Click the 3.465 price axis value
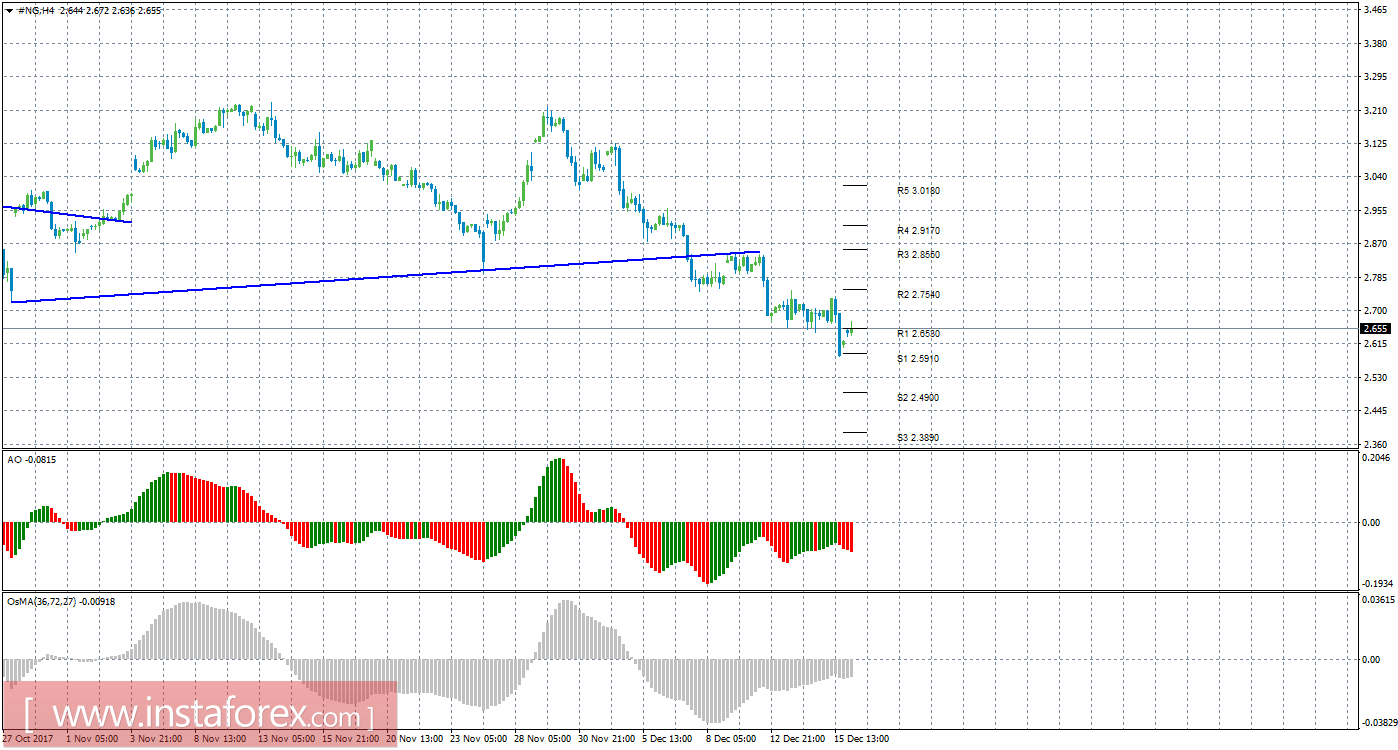 [1376, 9]
